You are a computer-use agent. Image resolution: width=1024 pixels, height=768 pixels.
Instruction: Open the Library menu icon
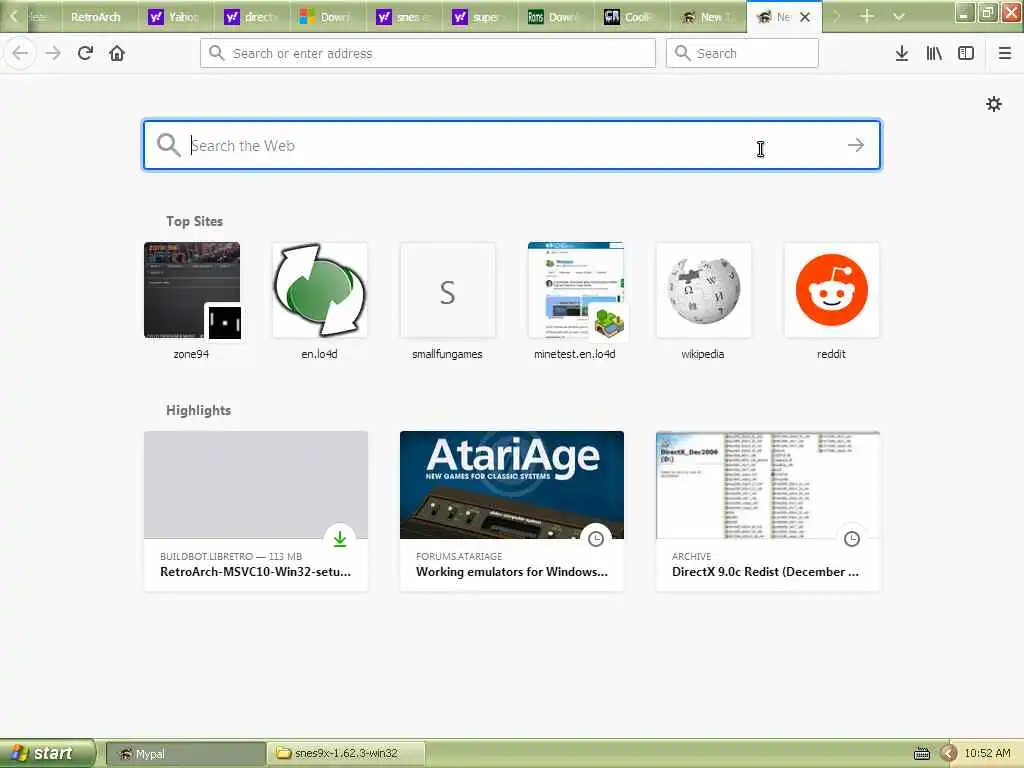(x=934, y=53)
